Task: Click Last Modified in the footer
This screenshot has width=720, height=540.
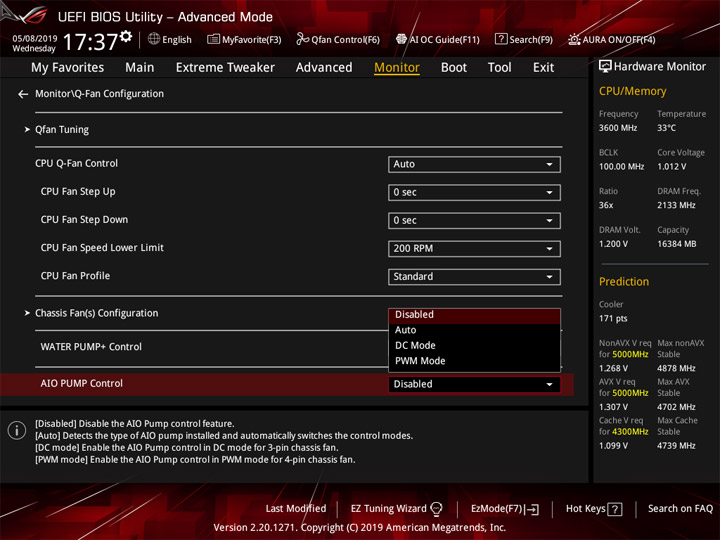Action: (x=296, y=509)
